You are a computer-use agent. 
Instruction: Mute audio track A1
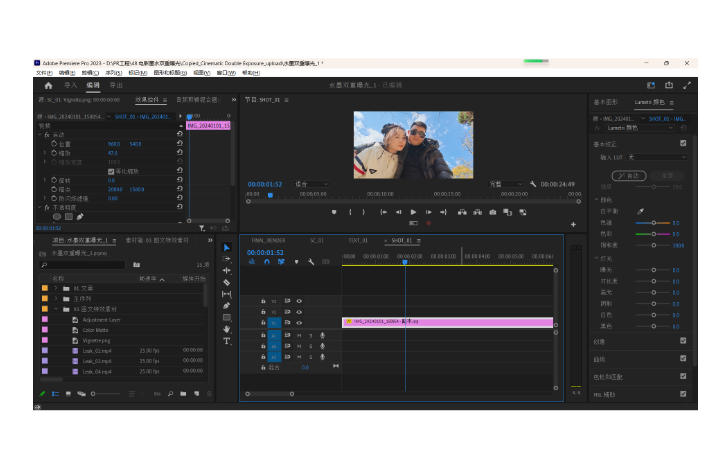[x=299, y=336]
